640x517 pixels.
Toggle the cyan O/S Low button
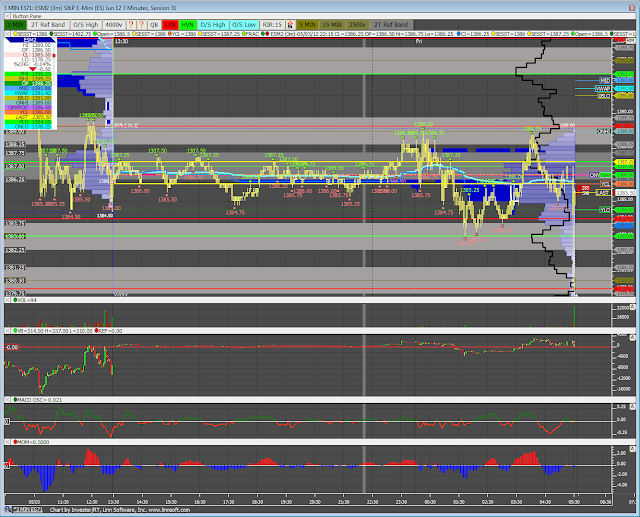(244, 24)
